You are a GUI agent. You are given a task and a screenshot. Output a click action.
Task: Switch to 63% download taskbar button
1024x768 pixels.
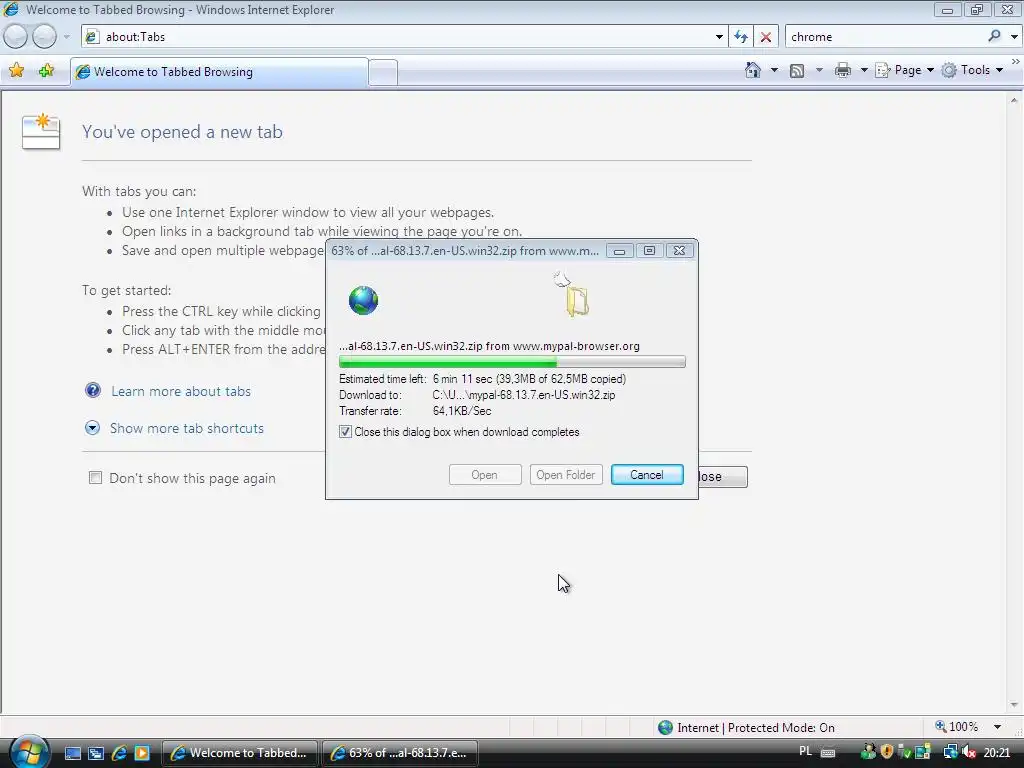[399, 753]
